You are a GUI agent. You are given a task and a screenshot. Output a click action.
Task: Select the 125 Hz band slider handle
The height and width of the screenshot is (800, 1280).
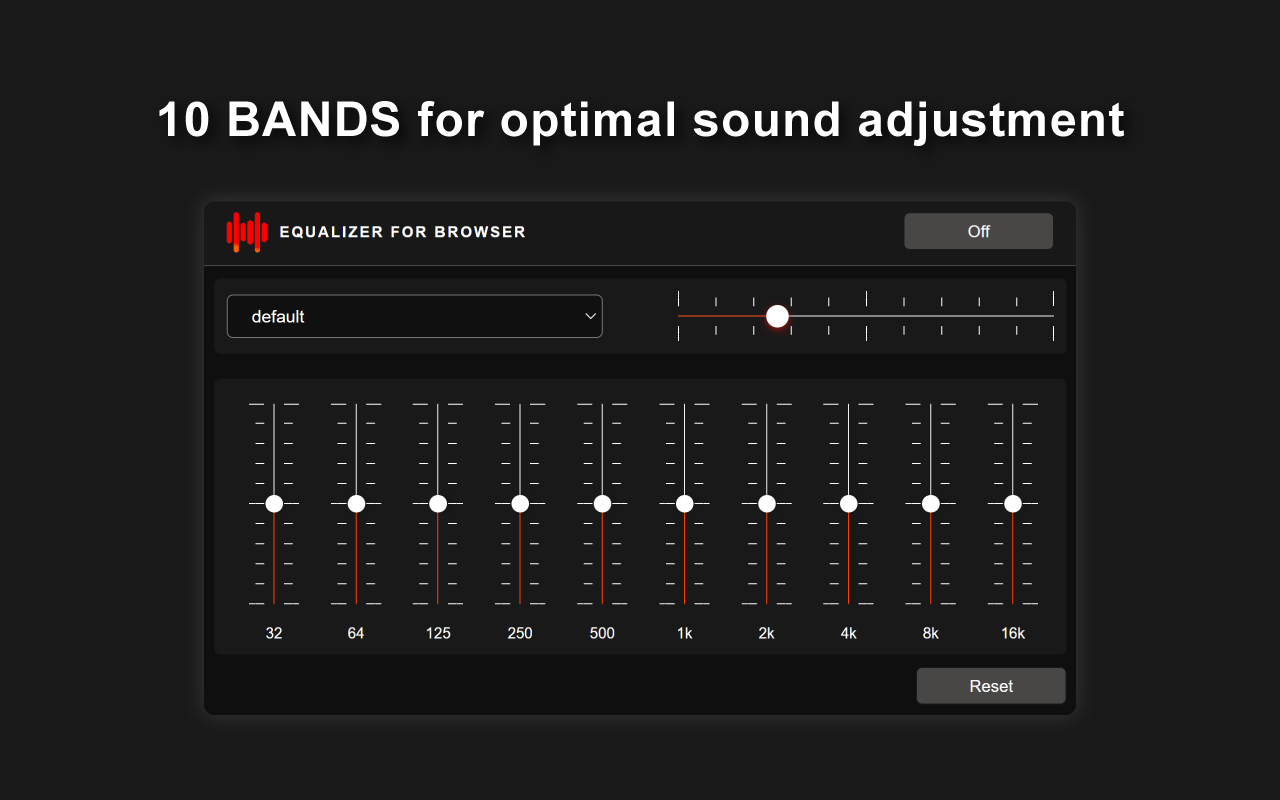tap(438, 504)
